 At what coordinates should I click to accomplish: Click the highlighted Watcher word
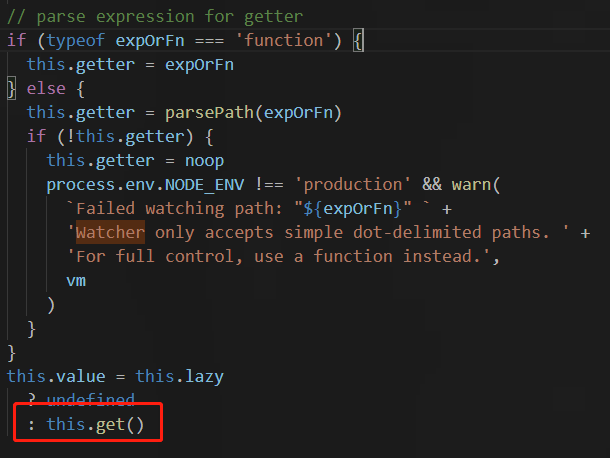pos(110,233)
